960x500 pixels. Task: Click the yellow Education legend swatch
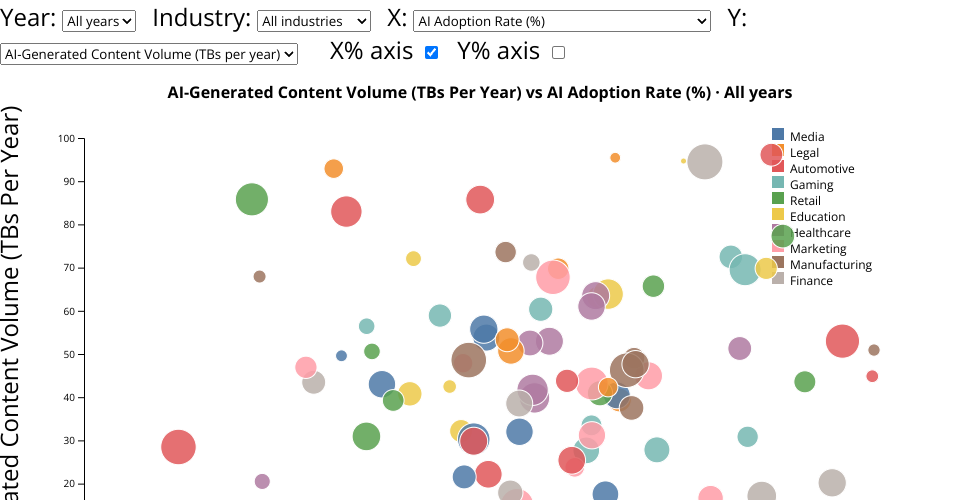click(778, 215)
